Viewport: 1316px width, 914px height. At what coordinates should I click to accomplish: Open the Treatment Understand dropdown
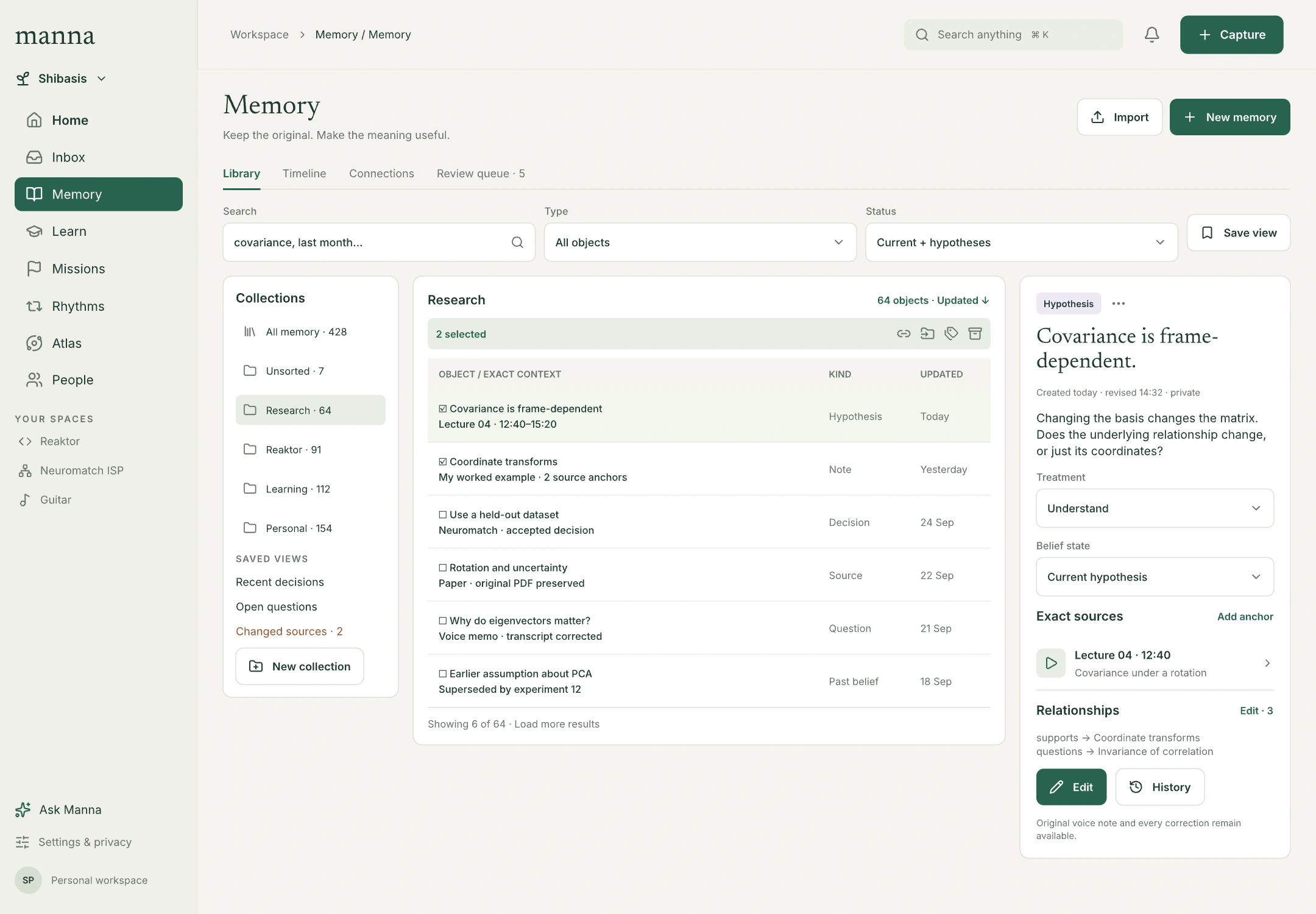coord(1155,508)
